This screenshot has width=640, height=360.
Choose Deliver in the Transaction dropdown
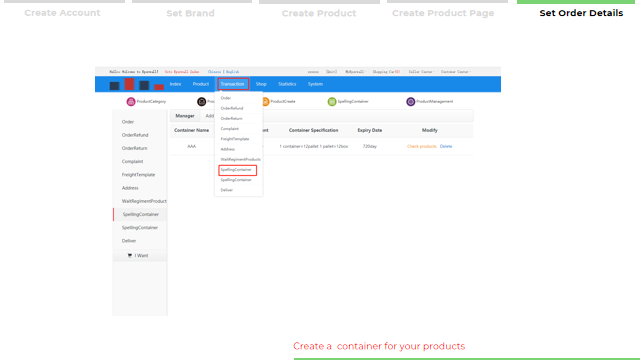[227, 190]
